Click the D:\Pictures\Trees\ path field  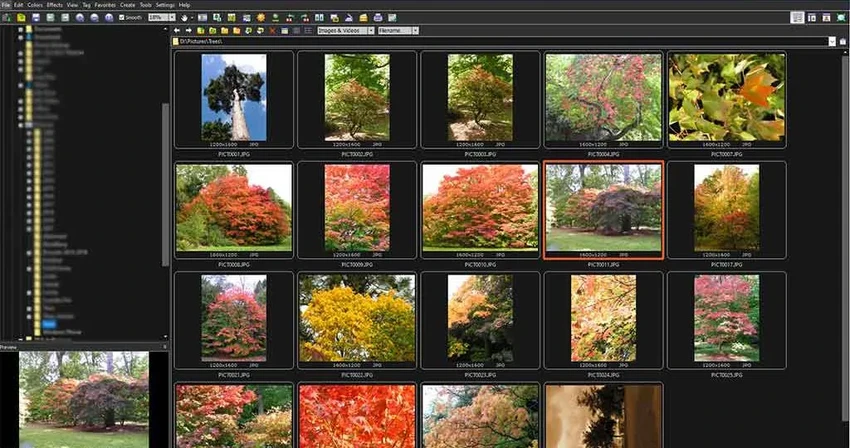500,41
